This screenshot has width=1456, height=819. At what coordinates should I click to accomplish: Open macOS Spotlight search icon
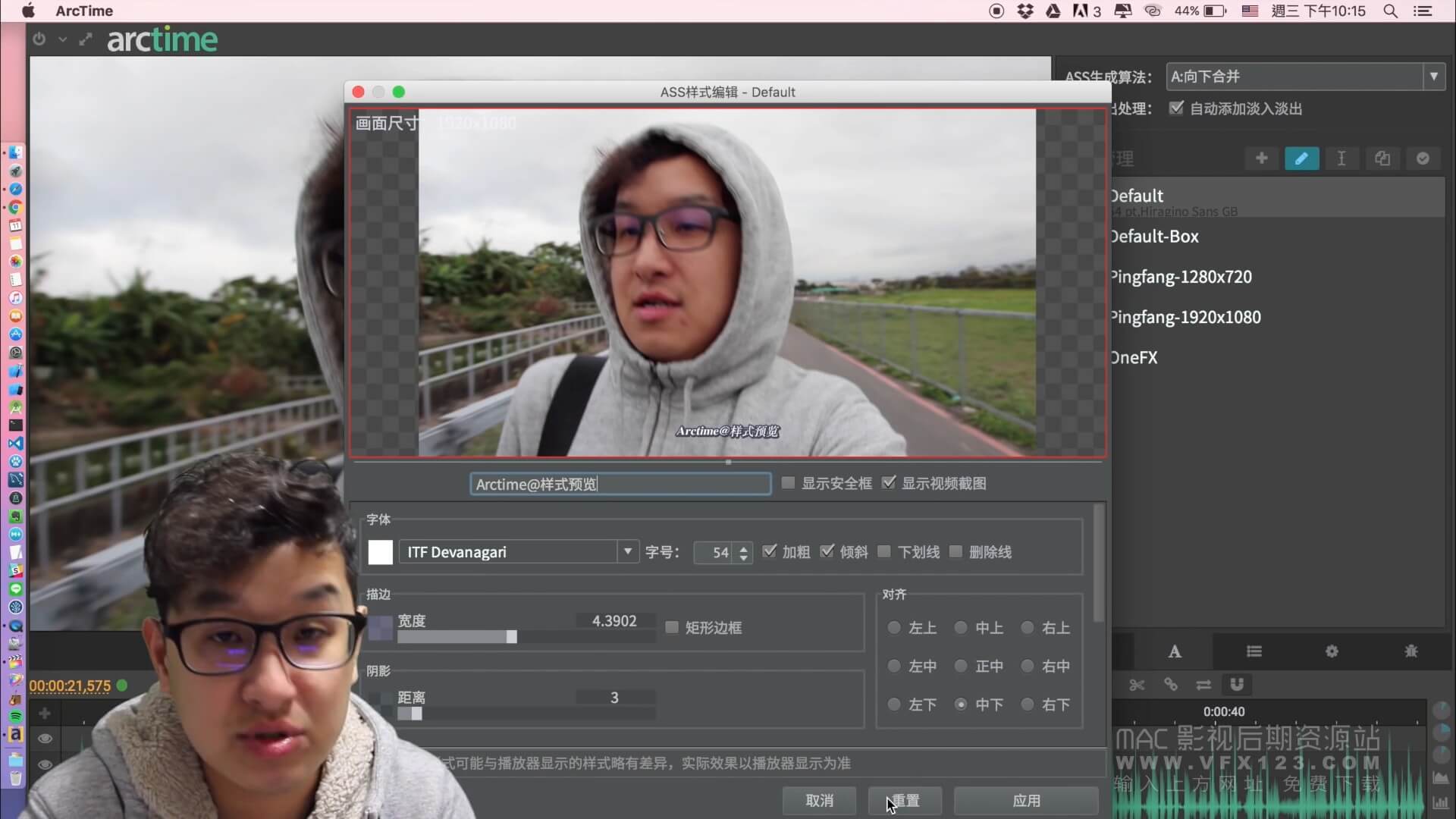[x=1390, y=11]
